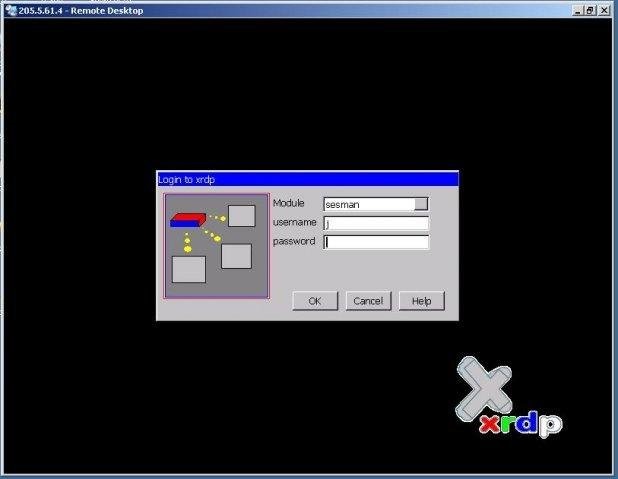This screenshot has height=479, width=618.
Task: Click the Cancel button in login dialog
Action: click(368, 301)
